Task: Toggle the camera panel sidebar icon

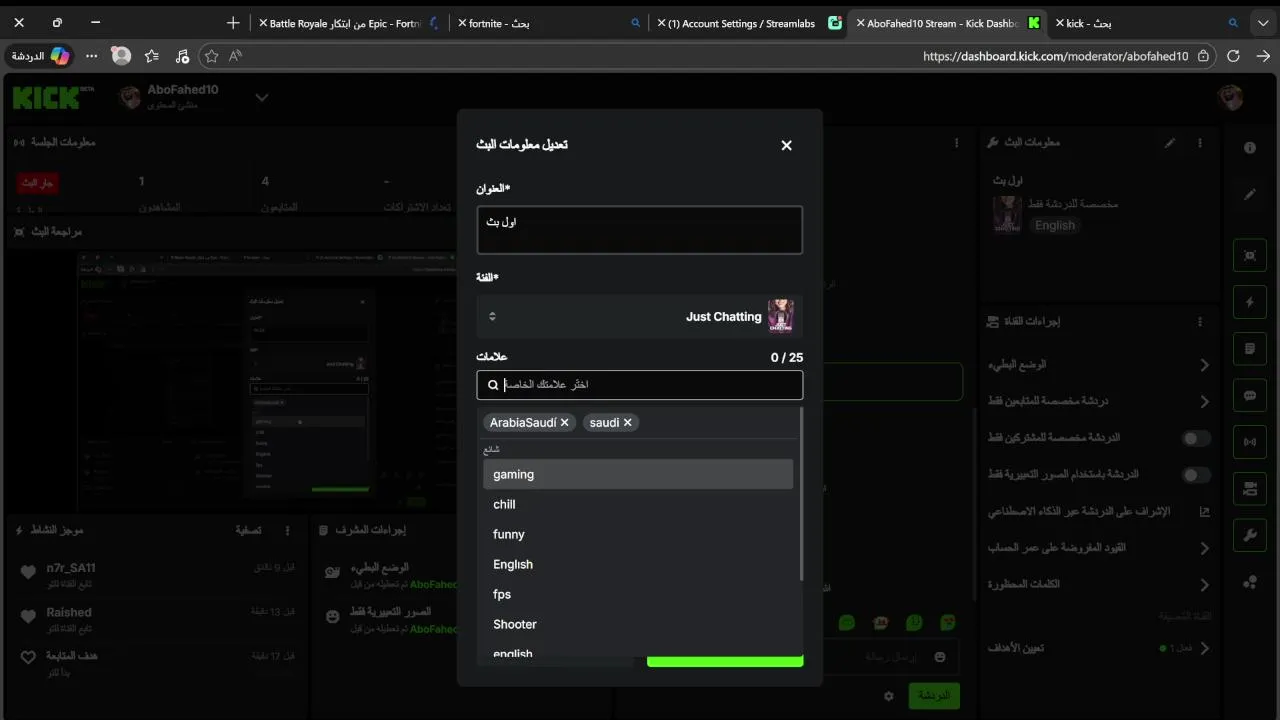Action: (x=1250, y=489)
